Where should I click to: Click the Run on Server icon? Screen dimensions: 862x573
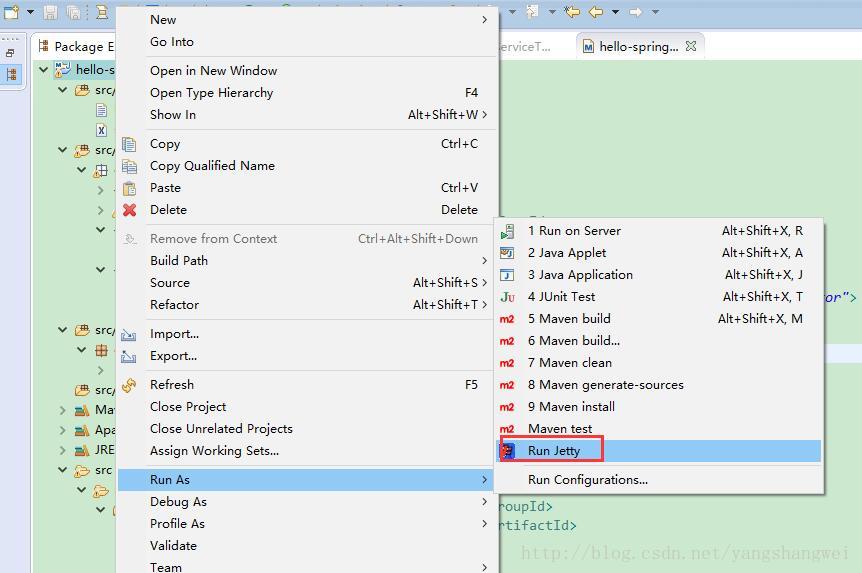[x=507, y=232]
